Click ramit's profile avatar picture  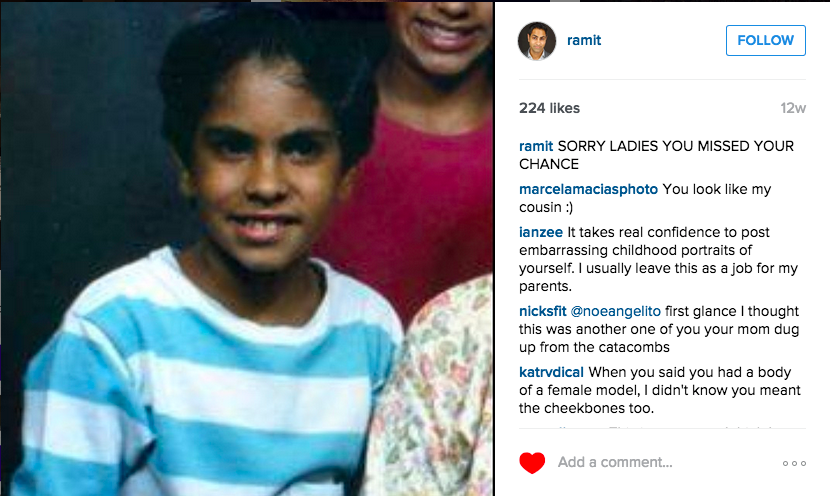[537, 41]
